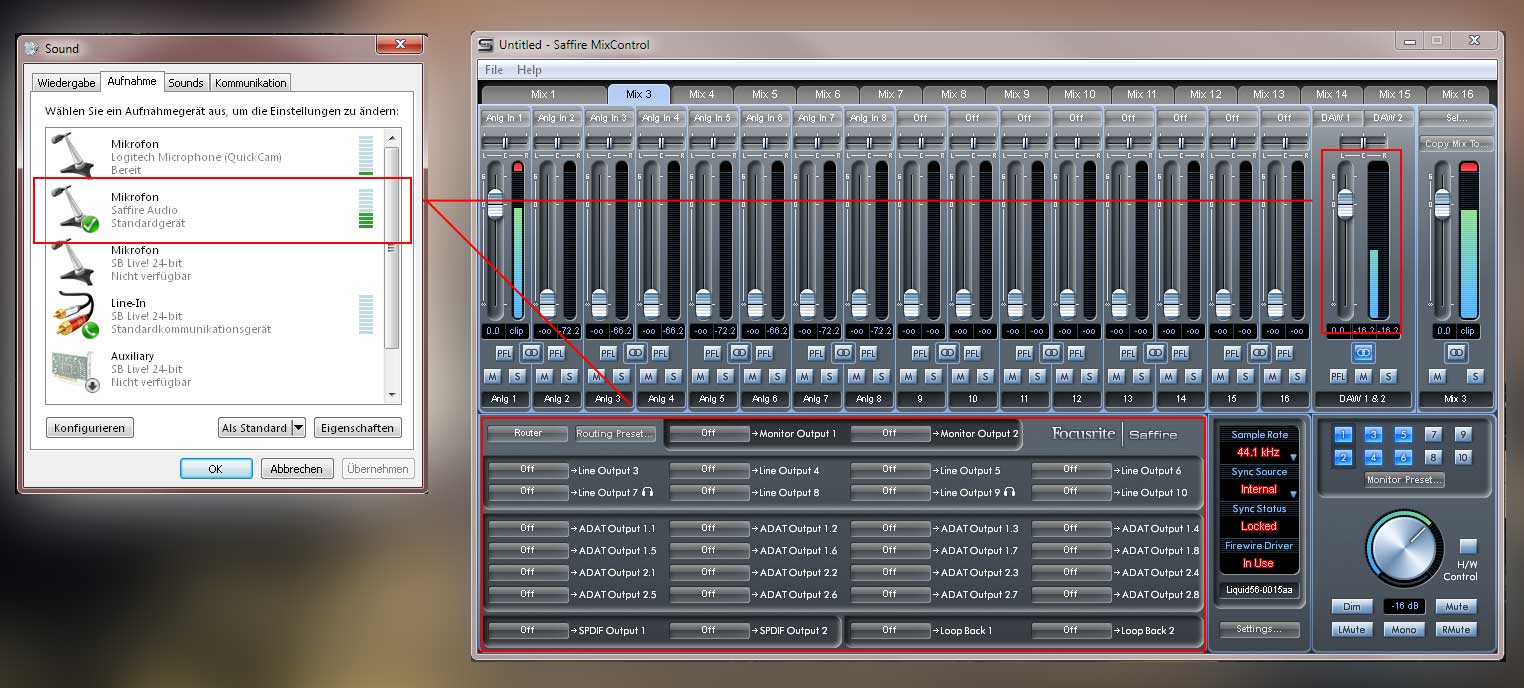
Task: Open the SPDIF Output 1 source dropdown
Action: click(528, 631)
